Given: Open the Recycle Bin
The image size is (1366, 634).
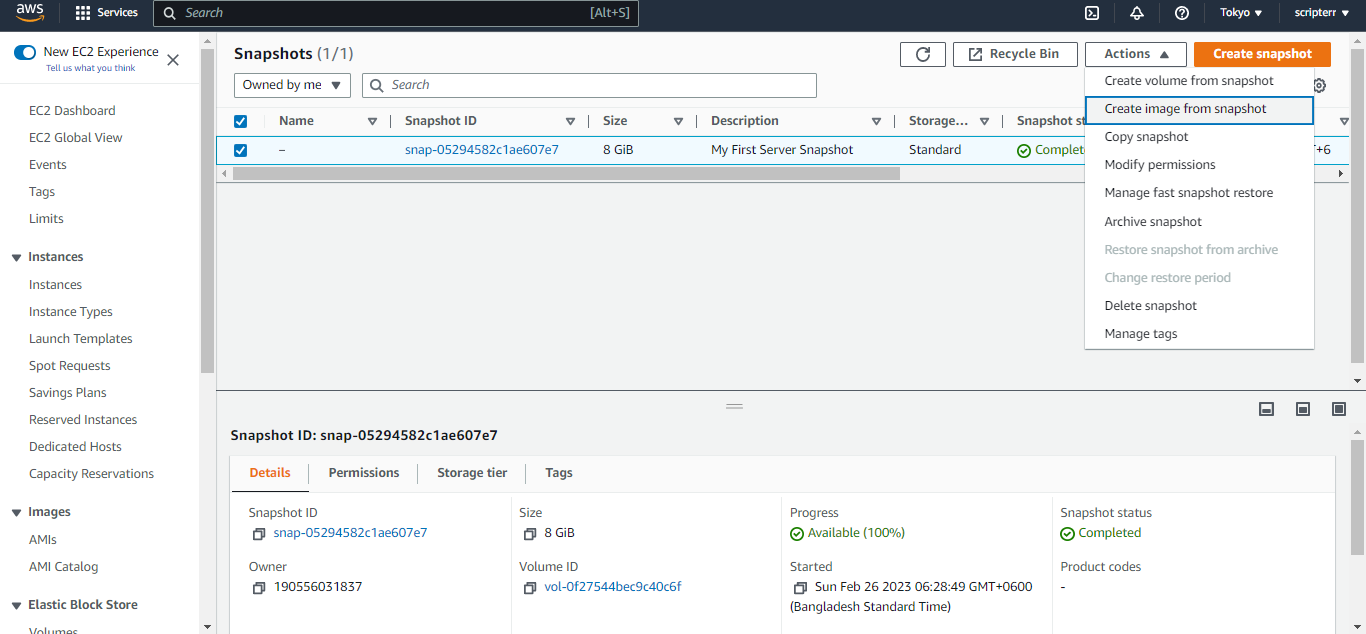Looking at the screenshot, I should tap(1015, 54).
